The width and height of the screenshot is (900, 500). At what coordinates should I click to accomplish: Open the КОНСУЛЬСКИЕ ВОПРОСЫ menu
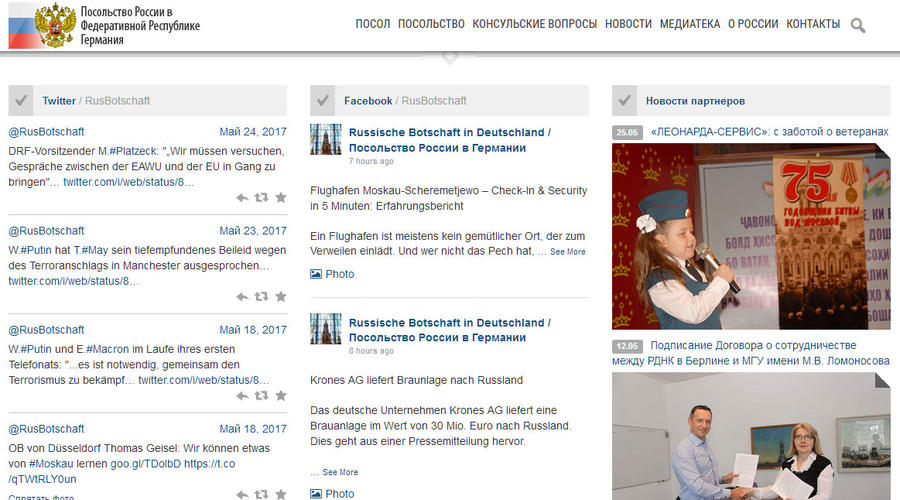pyautogui.click(x=534, y=24)
